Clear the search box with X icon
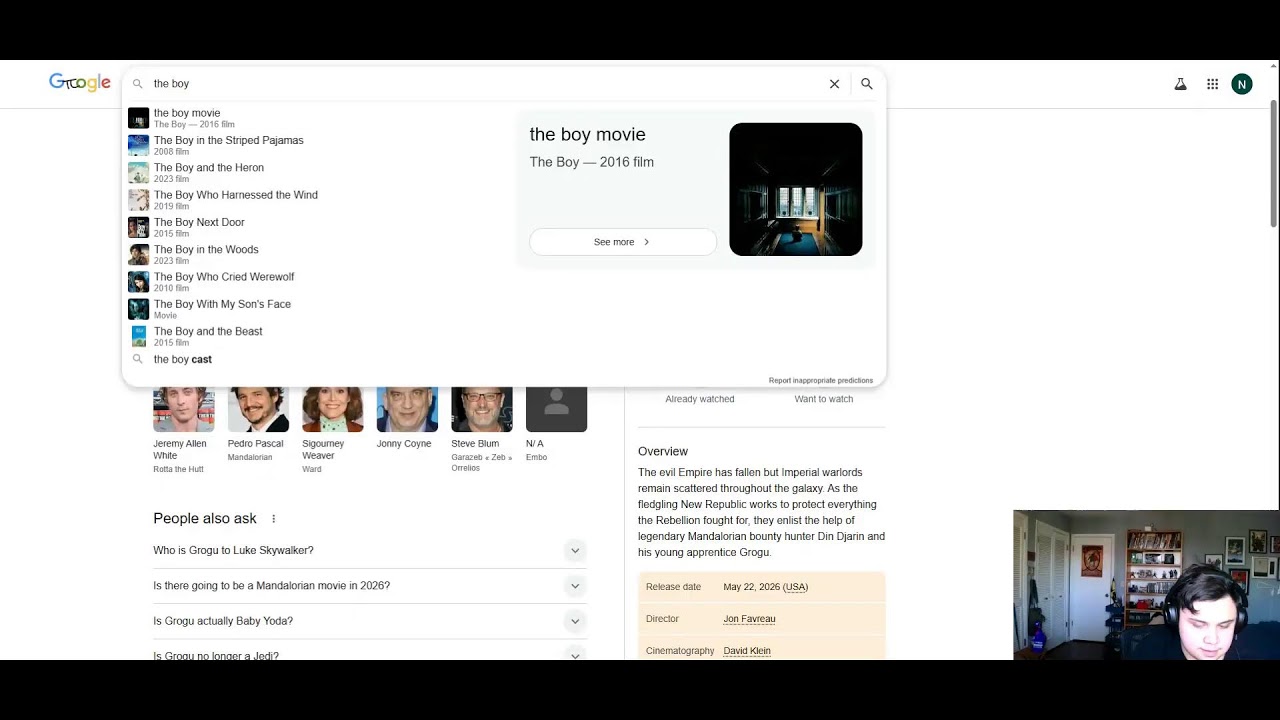This screenshot has width=1280, height=720. 834,84
